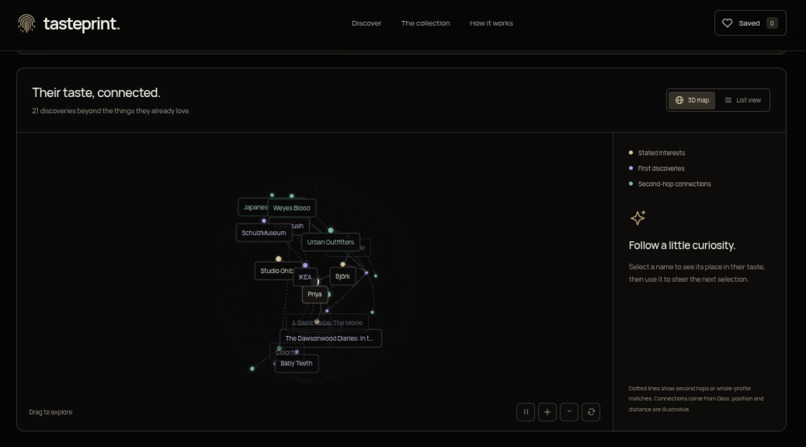The height and width of the screenshot is (447, 806).
Task: Pause the map rotation
Action: pyautogui.click(x=525, y=412)
